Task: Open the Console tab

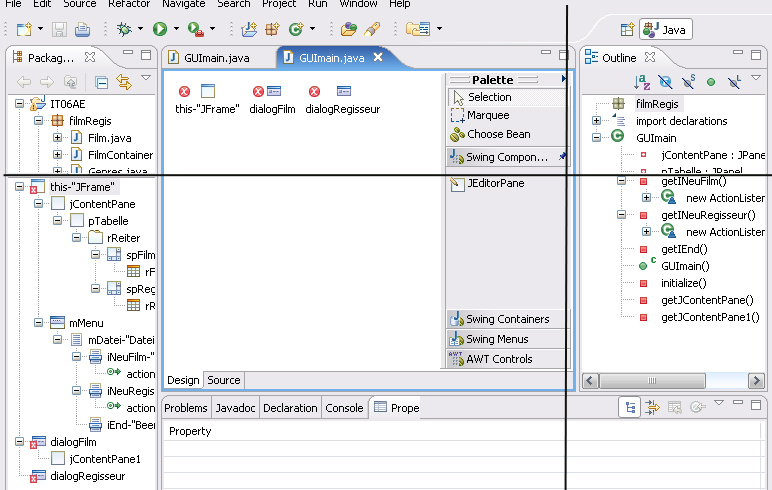Action: 344,408
